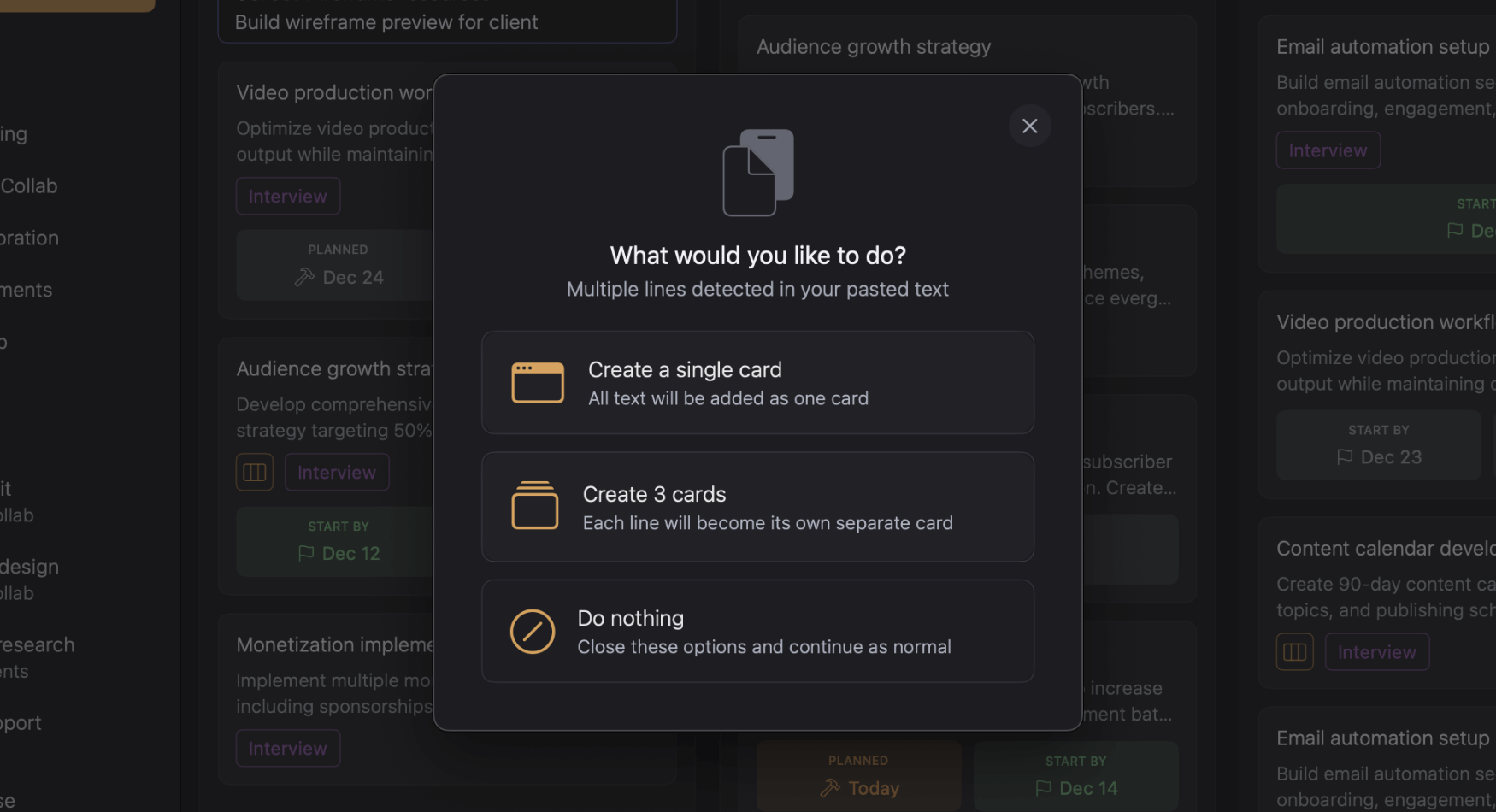Click the flag icon beside the Dec 12 date
Image resolution: width=1496 pixels, height=812 pixels.
click(x=306, y=553)
